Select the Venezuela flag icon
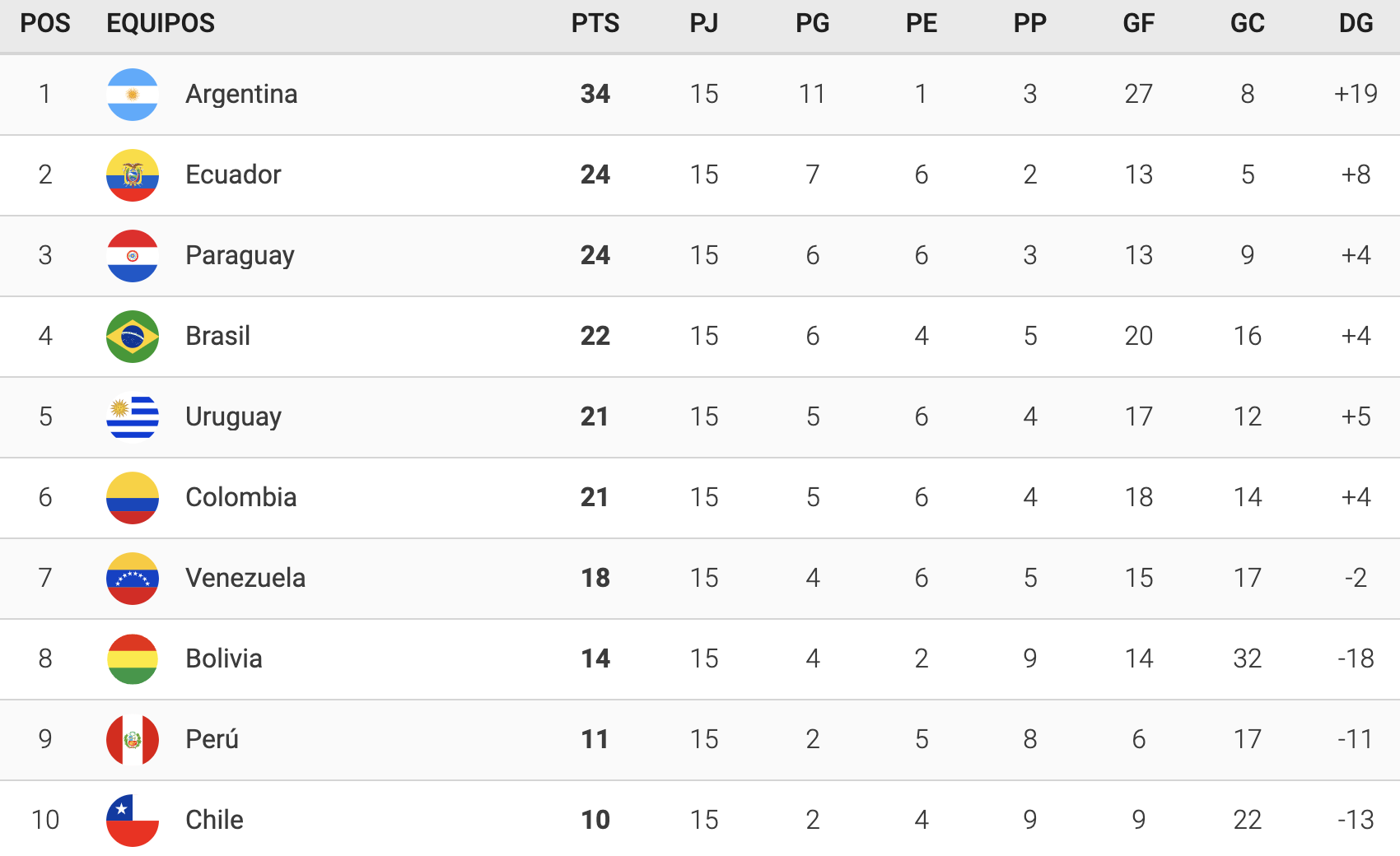The height and width of the screenshot is (856, 1400). pyautogui.click(x=133, y=579)
